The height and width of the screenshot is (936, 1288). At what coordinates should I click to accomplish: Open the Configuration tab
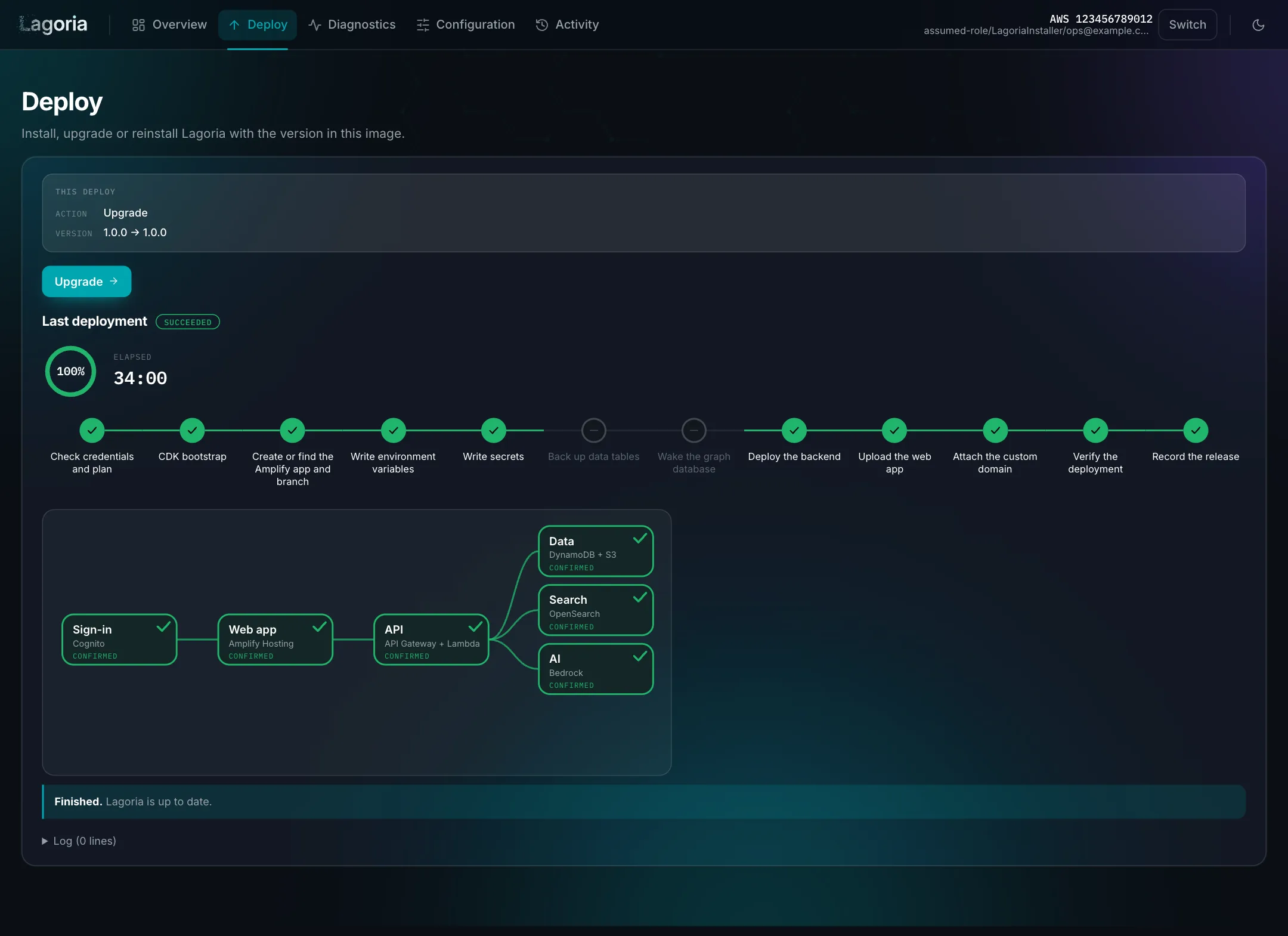coord(466,24)
